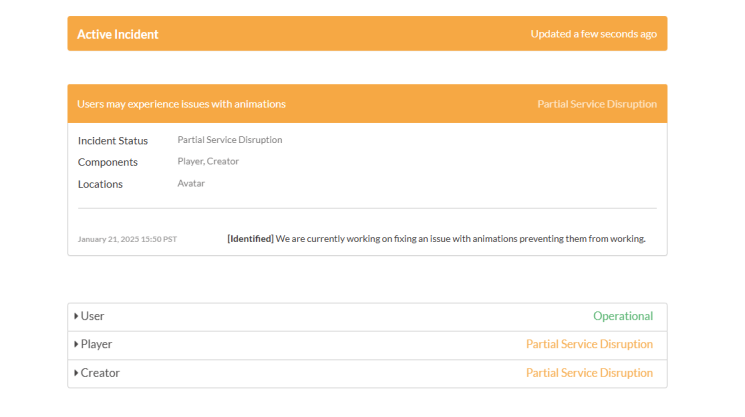The image size is (745, 417).
Task: Click the Operational status for User
Action: pos(622,316)
